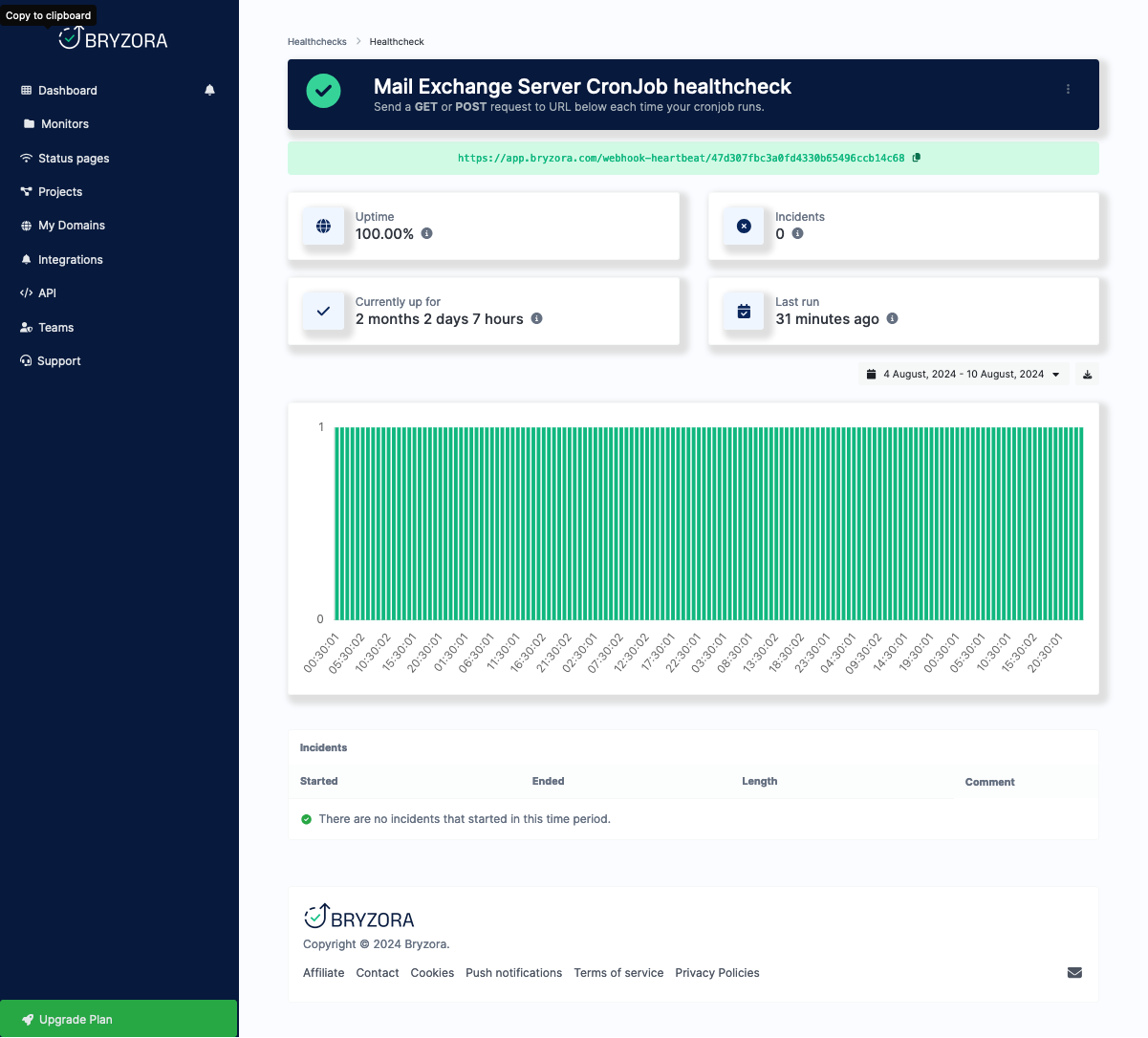1148x1038 pixels.
Task: Click Healthchecks breadcrumb link
Action: tap(317, 42)
